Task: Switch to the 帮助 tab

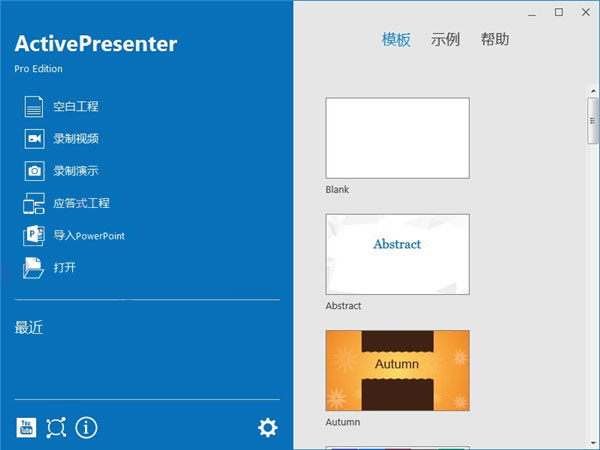Action: click(x=495, y=39)
